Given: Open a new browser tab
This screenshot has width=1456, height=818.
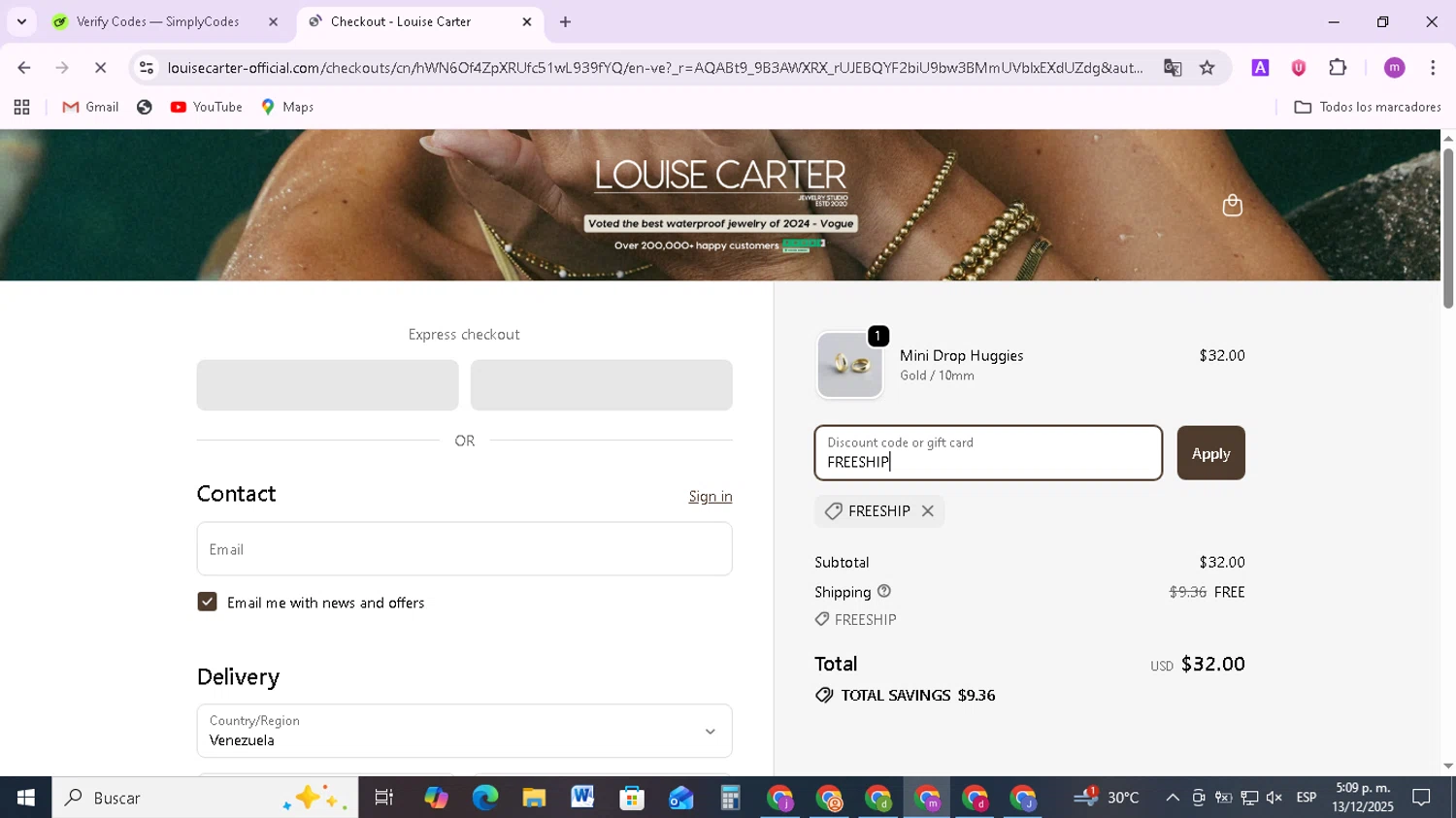Looking at the screenshot, I should (x=565, y=21).
